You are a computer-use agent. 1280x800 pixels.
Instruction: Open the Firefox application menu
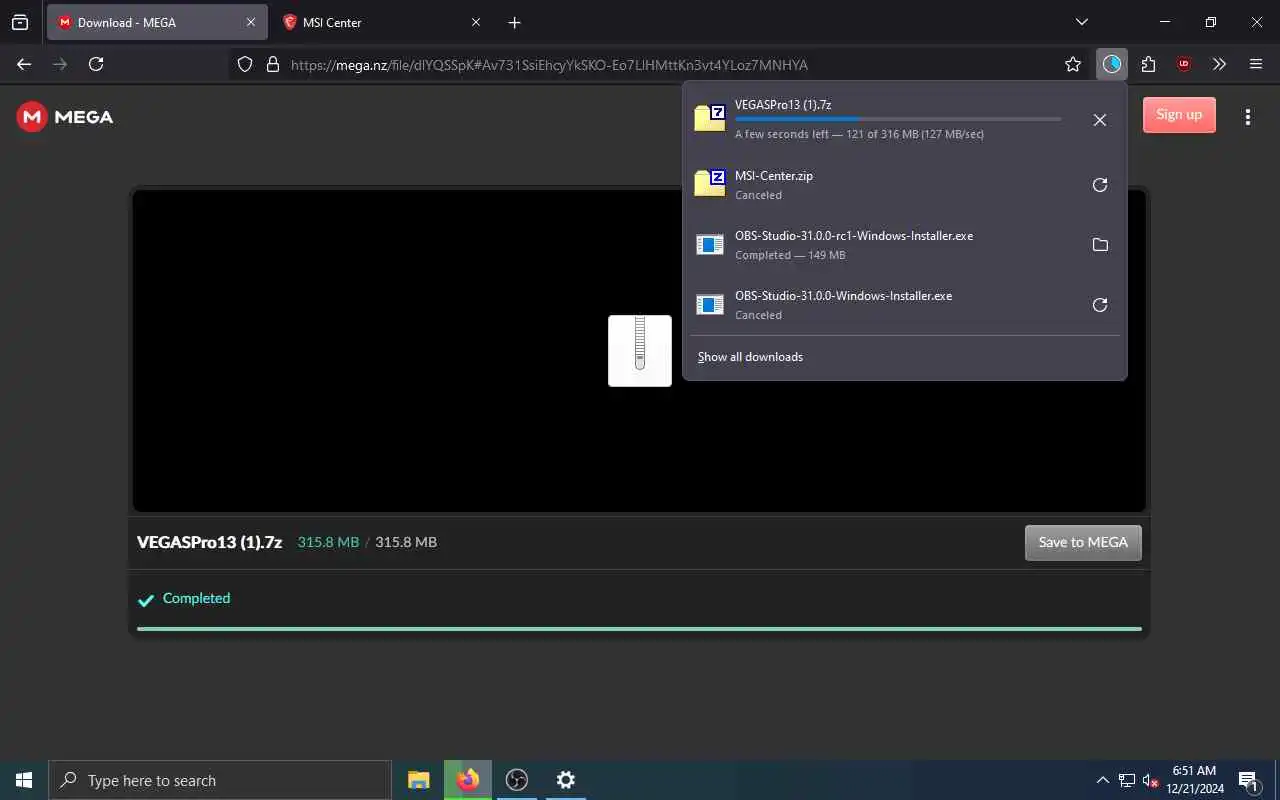pyautogui.click(x=1256, y=64)
